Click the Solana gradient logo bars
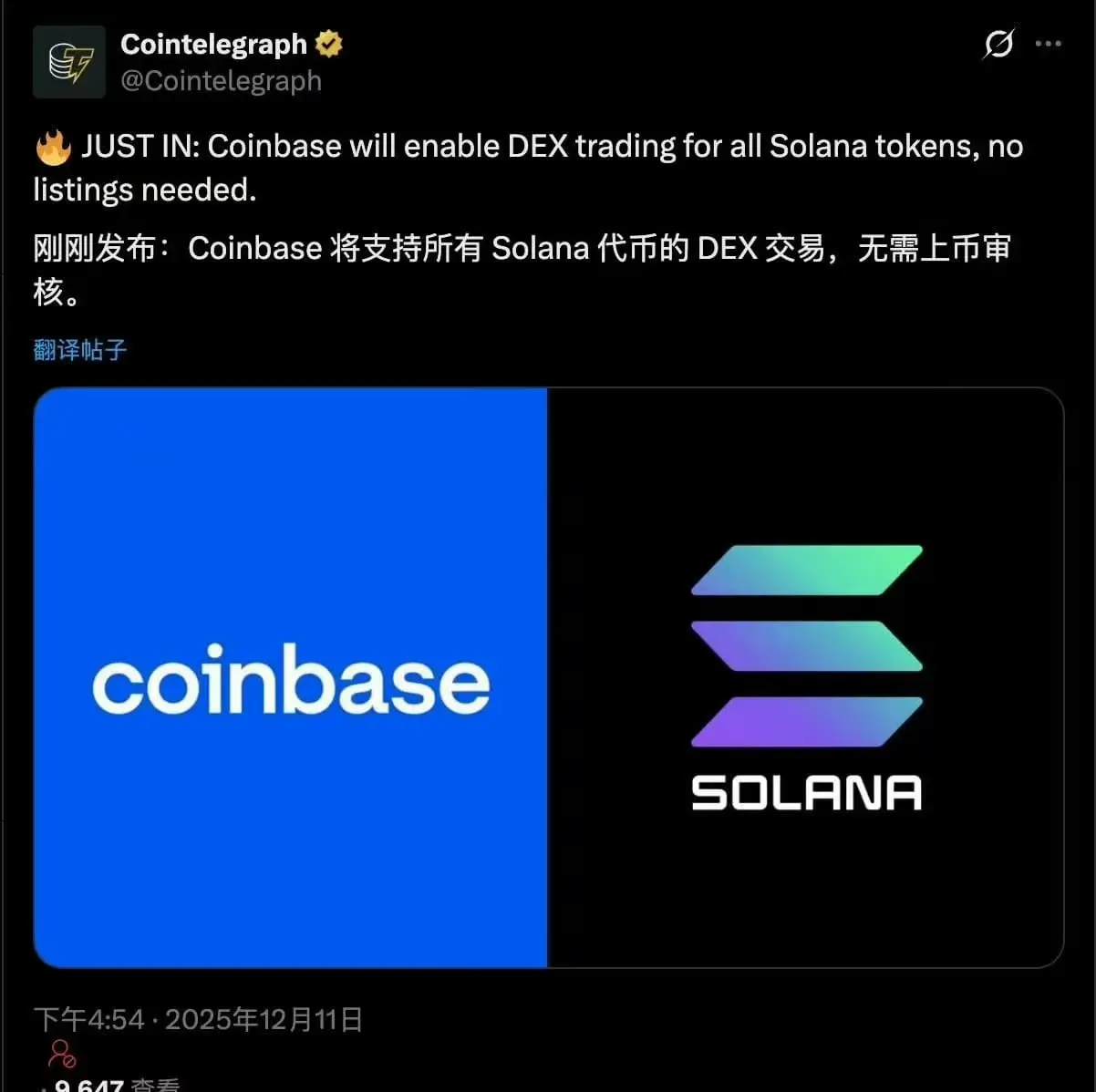This screenshot has height=1092, width=1096. coord(807,646)
